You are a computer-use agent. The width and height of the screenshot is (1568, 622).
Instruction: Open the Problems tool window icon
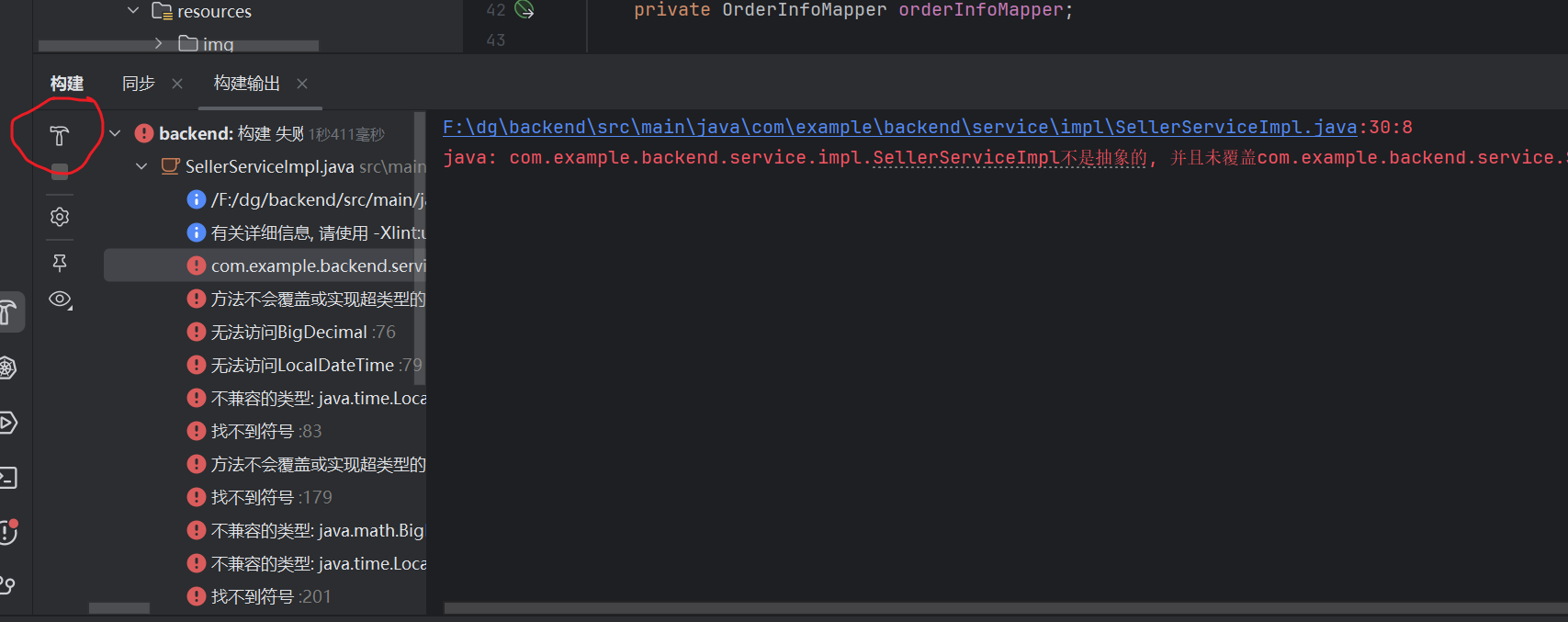click(x=8, y=532)
